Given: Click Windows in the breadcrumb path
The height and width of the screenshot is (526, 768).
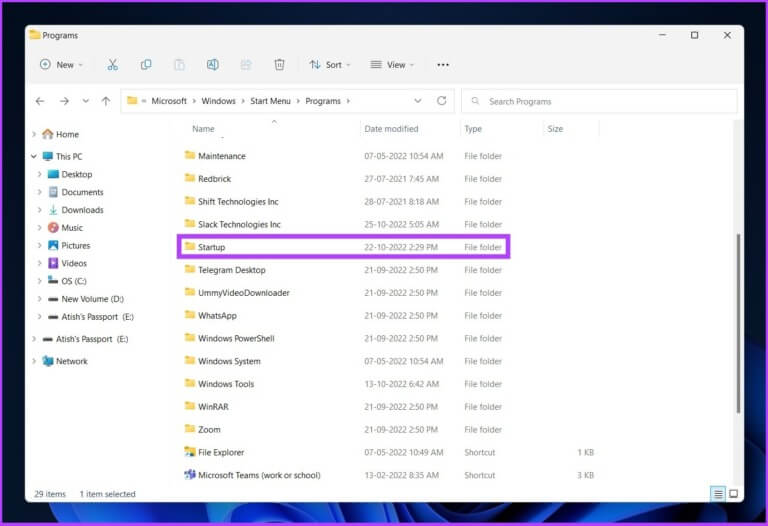Looking at the screenshot, I should [218, 101].
